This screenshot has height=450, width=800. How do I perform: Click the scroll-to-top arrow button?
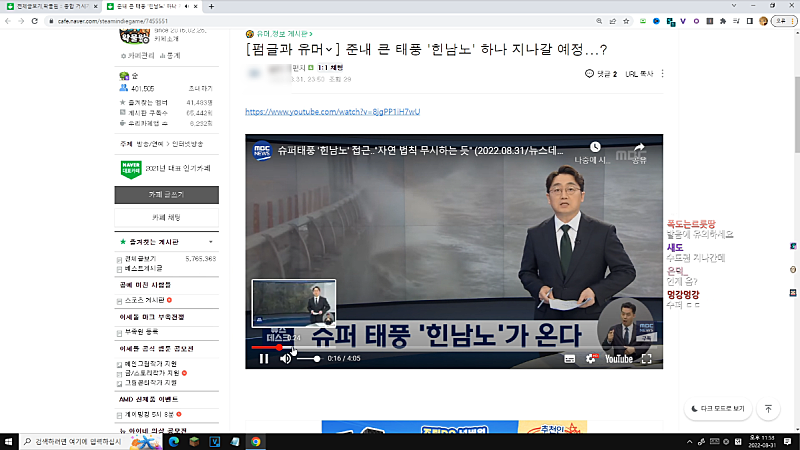(768, 409)
